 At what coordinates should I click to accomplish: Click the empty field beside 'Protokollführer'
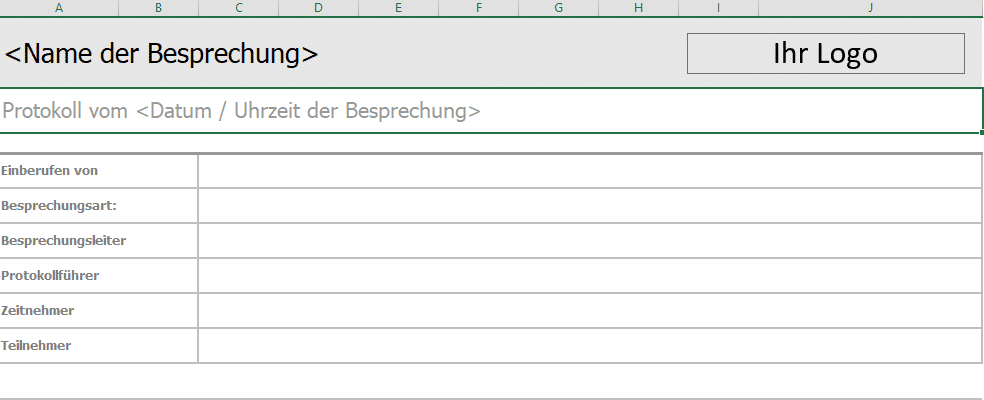tap(590, 276)
